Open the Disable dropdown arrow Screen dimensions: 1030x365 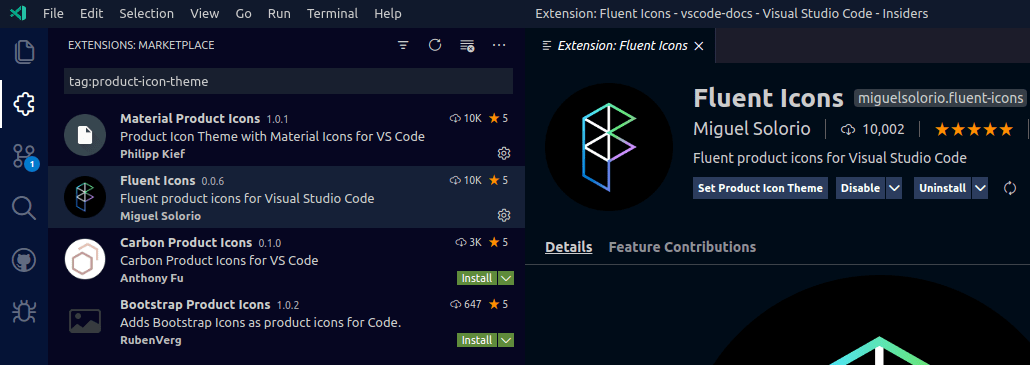click(893, 188)
